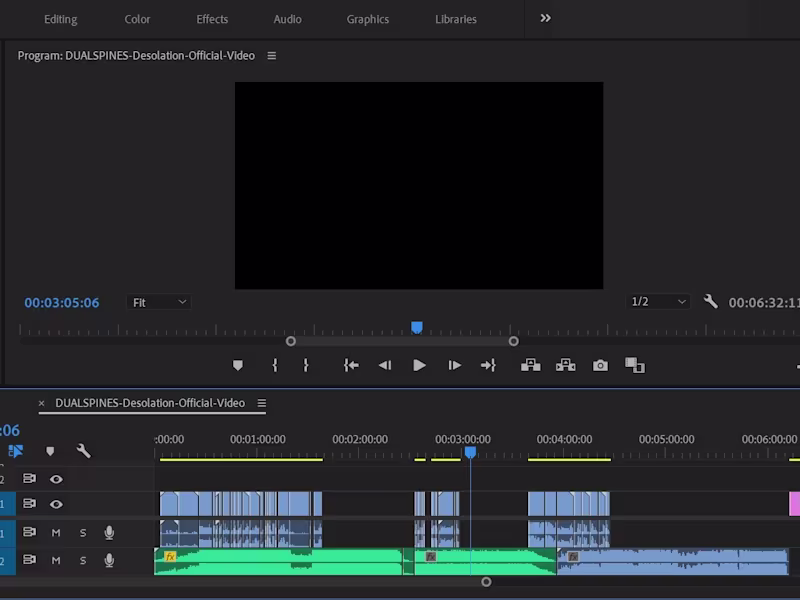Mute audio track A1 with the M button
This screenshot has width=800, height=600.
57,533
